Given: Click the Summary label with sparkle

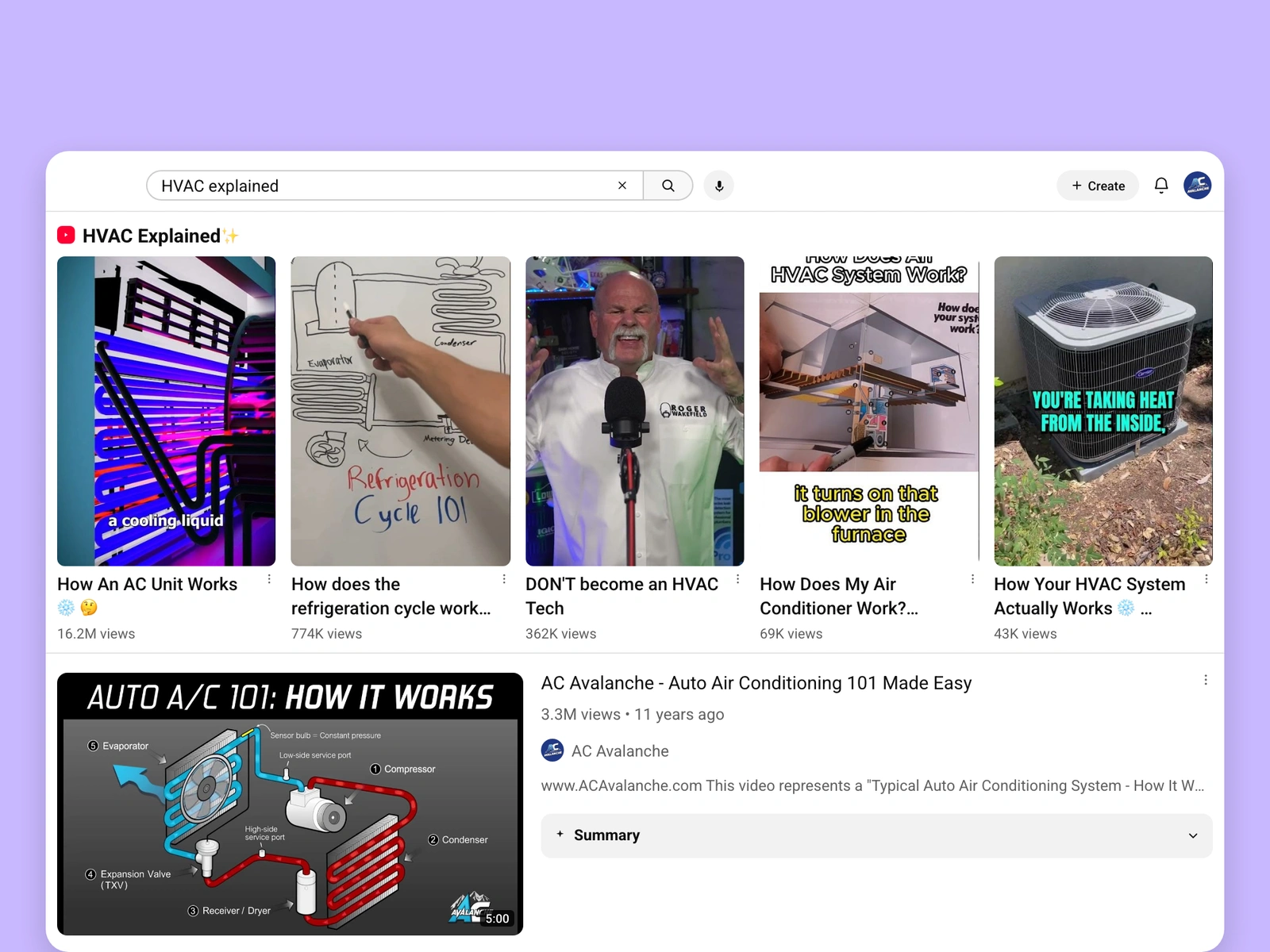Looking at the screenshot, I should coord(598,835).
